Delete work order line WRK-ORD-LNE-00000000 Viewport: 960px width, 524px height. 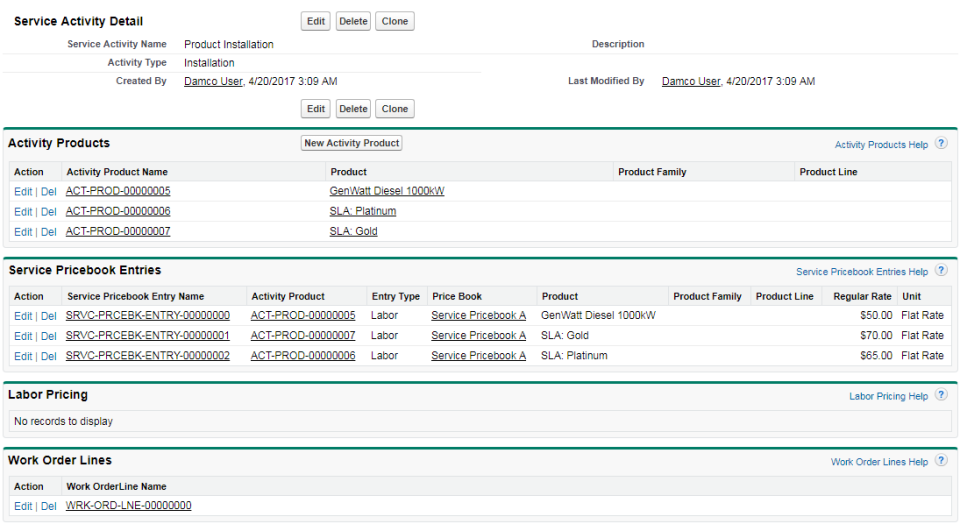[x=48, y=507]
